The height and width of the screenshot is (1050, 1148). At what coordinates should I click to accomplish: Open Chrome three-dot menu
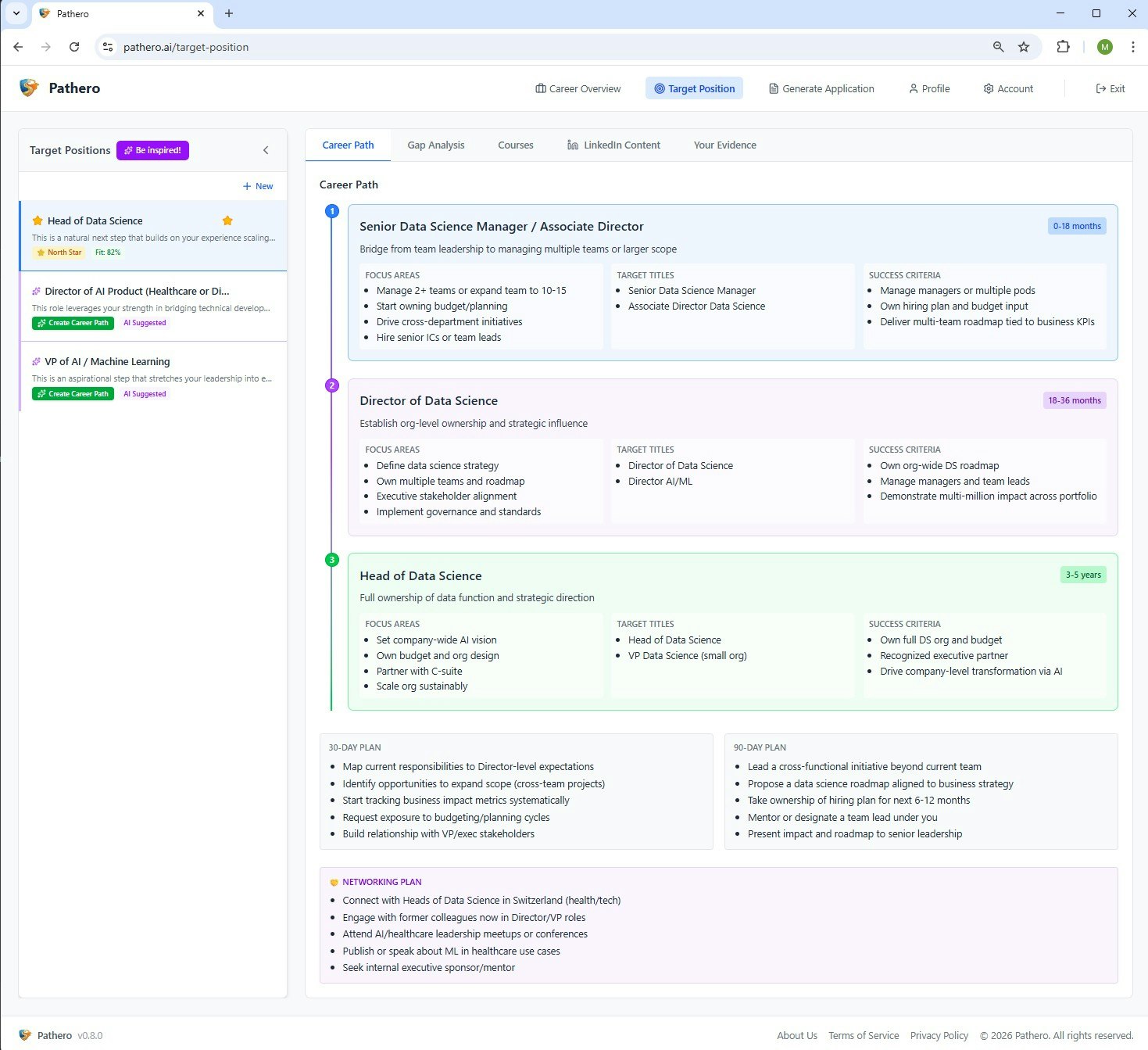pyautogui.click(x=1132, y=47)
